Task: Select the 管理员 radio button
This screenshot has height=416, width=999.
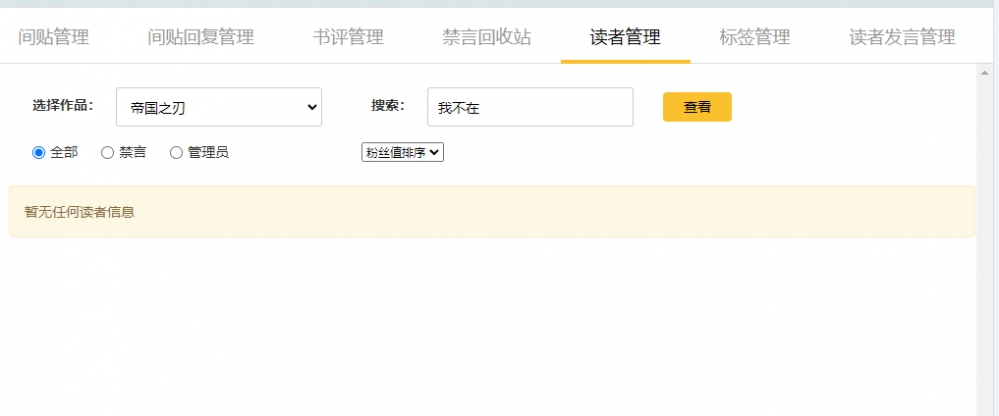Action: point(177,153)
